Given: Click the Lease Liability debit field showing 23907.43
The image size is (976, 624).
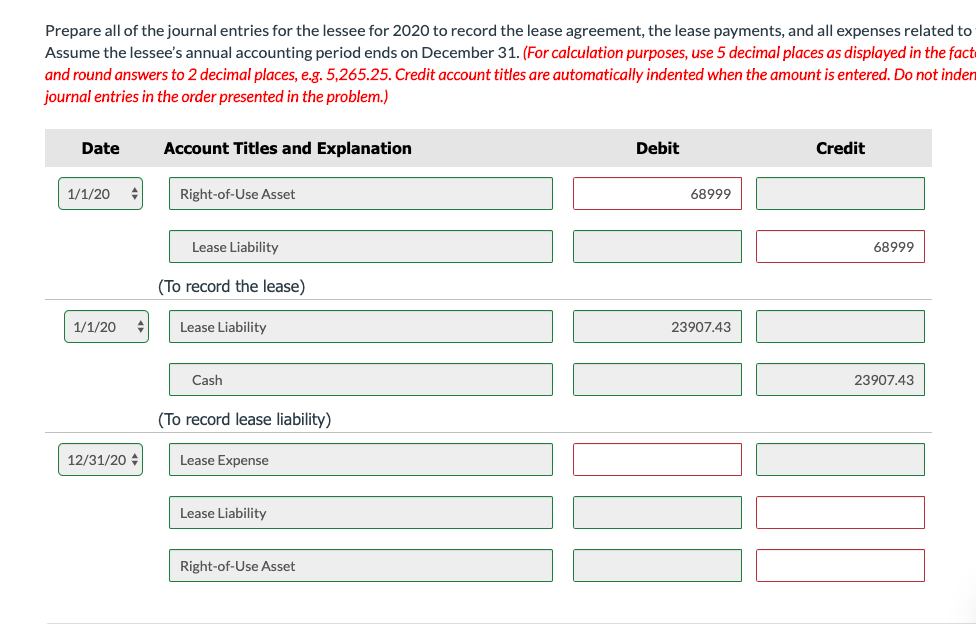Looking at the screenshot, I should coord(657,327).
